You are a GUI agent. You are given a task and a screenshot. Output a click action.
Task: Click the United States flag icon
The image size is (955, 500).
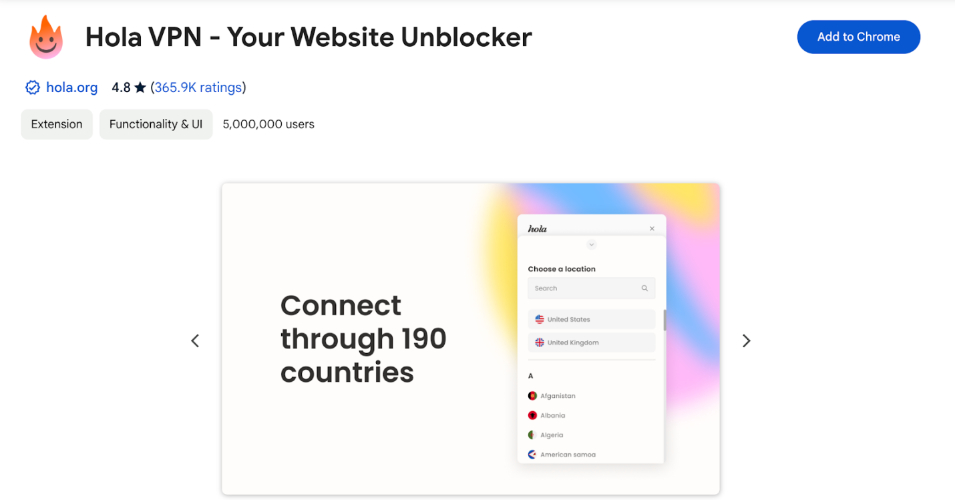pyautogui.click(x=540, y=319)
